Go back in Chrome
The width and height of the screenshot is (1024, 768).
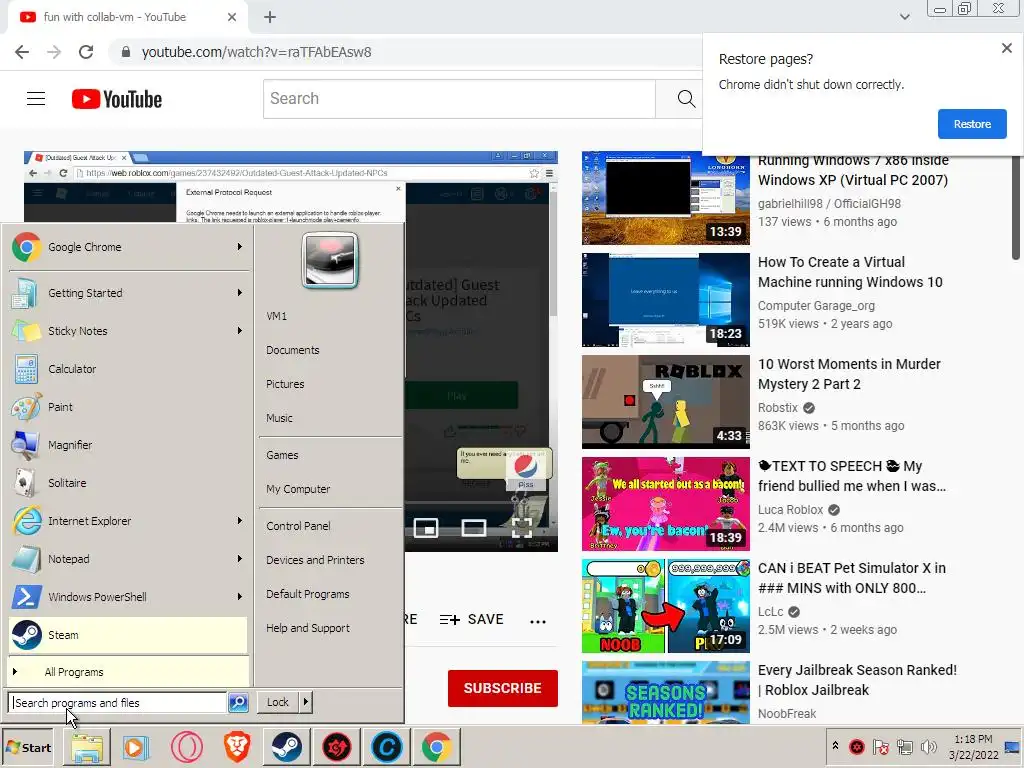click(22, 52)
